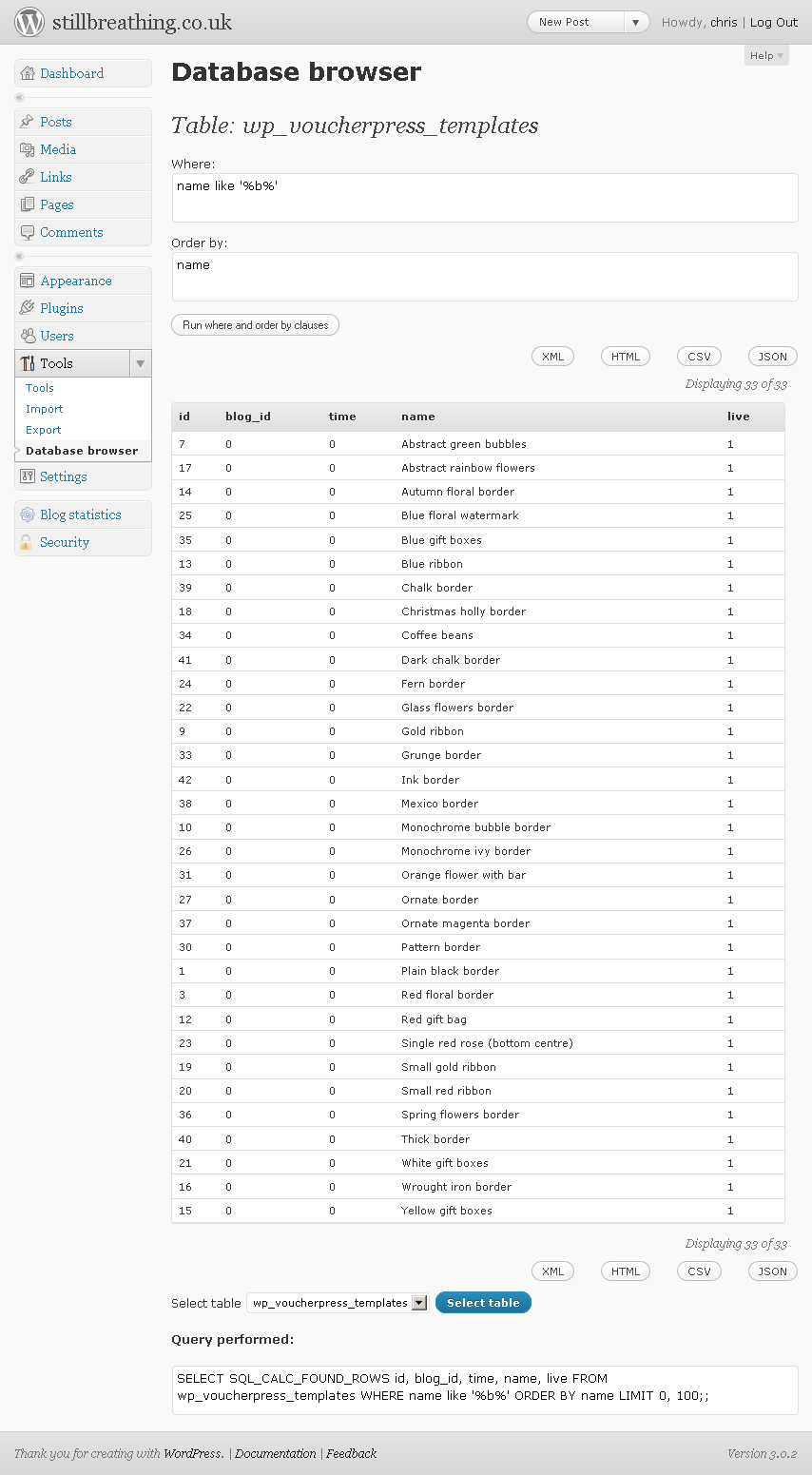The height and width of the screenshot is (1475, 812).
Task: Open the New Post dropdown arrow
Action: point(636,22)
